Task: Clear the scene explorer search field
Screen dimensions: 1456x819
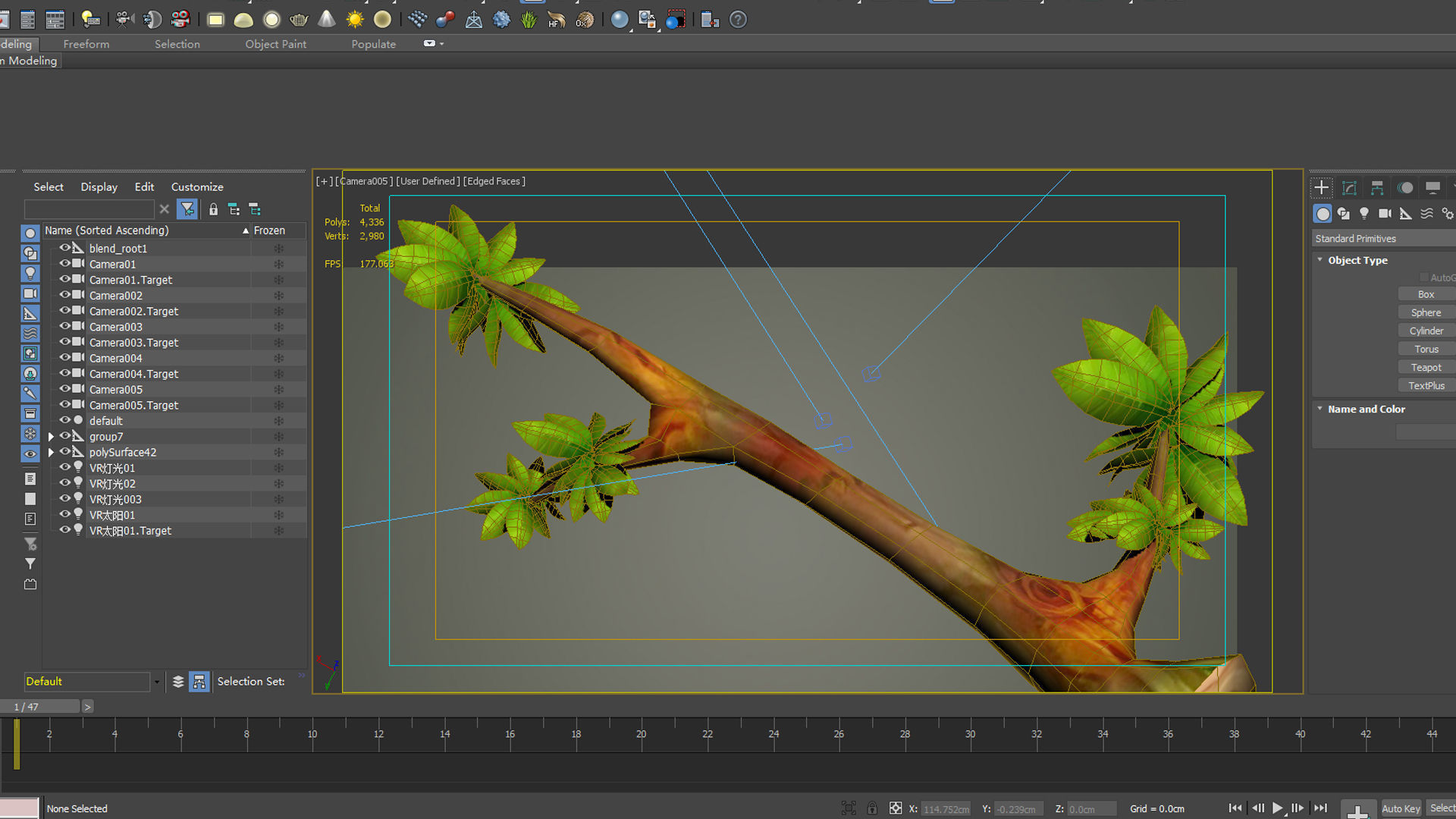Action: coord(164,209)
